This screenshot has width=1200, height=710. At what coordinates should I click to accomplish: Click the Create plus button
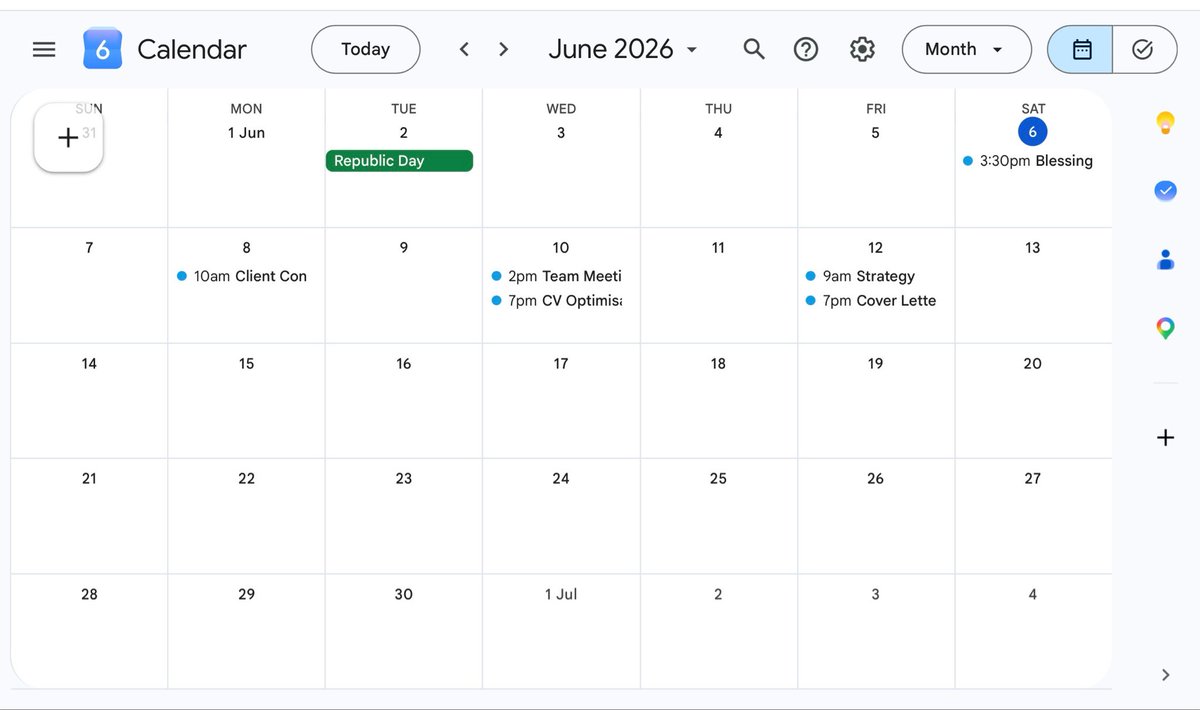click(x=68, y=138)
